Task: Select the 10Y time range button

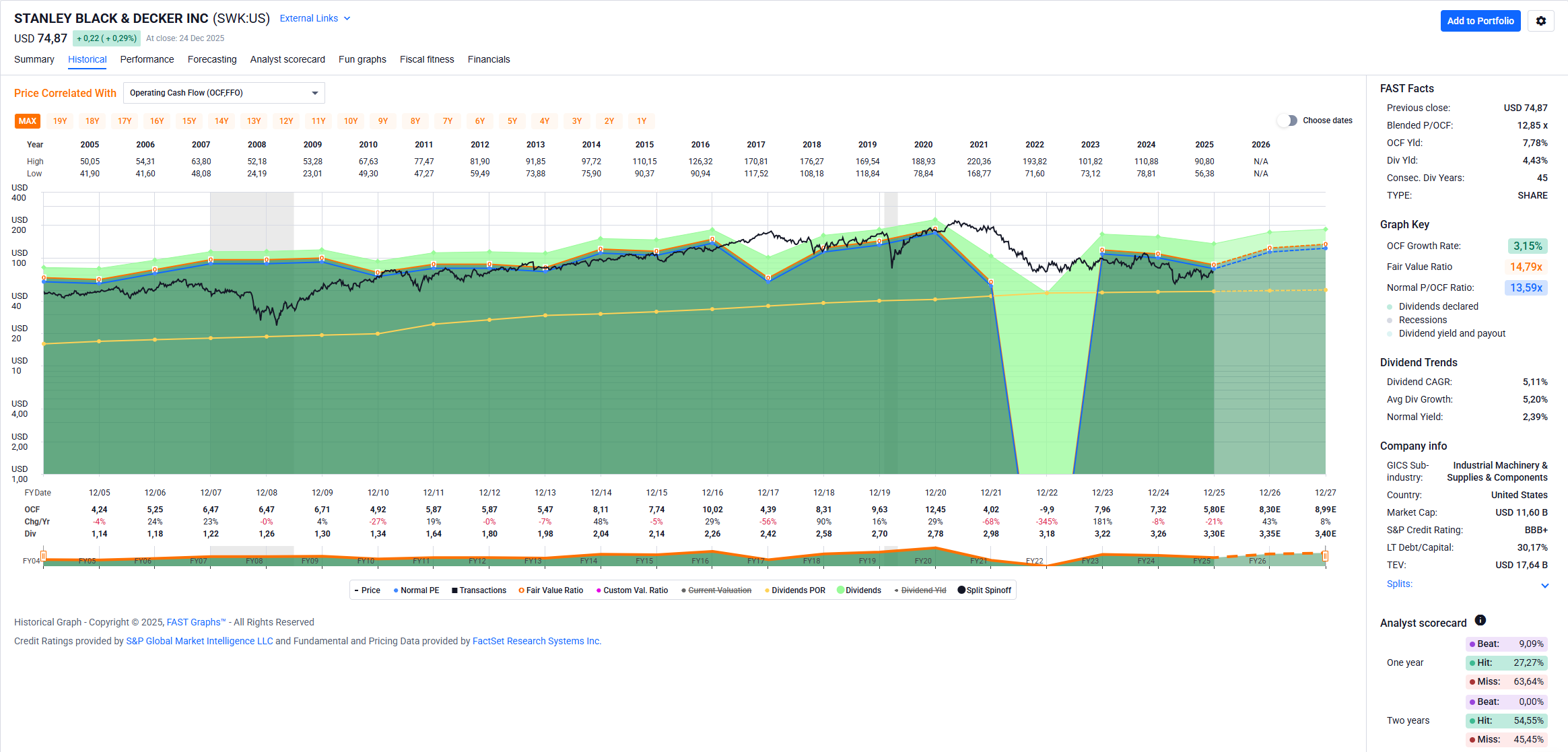Action: click(x=351, y=121)
